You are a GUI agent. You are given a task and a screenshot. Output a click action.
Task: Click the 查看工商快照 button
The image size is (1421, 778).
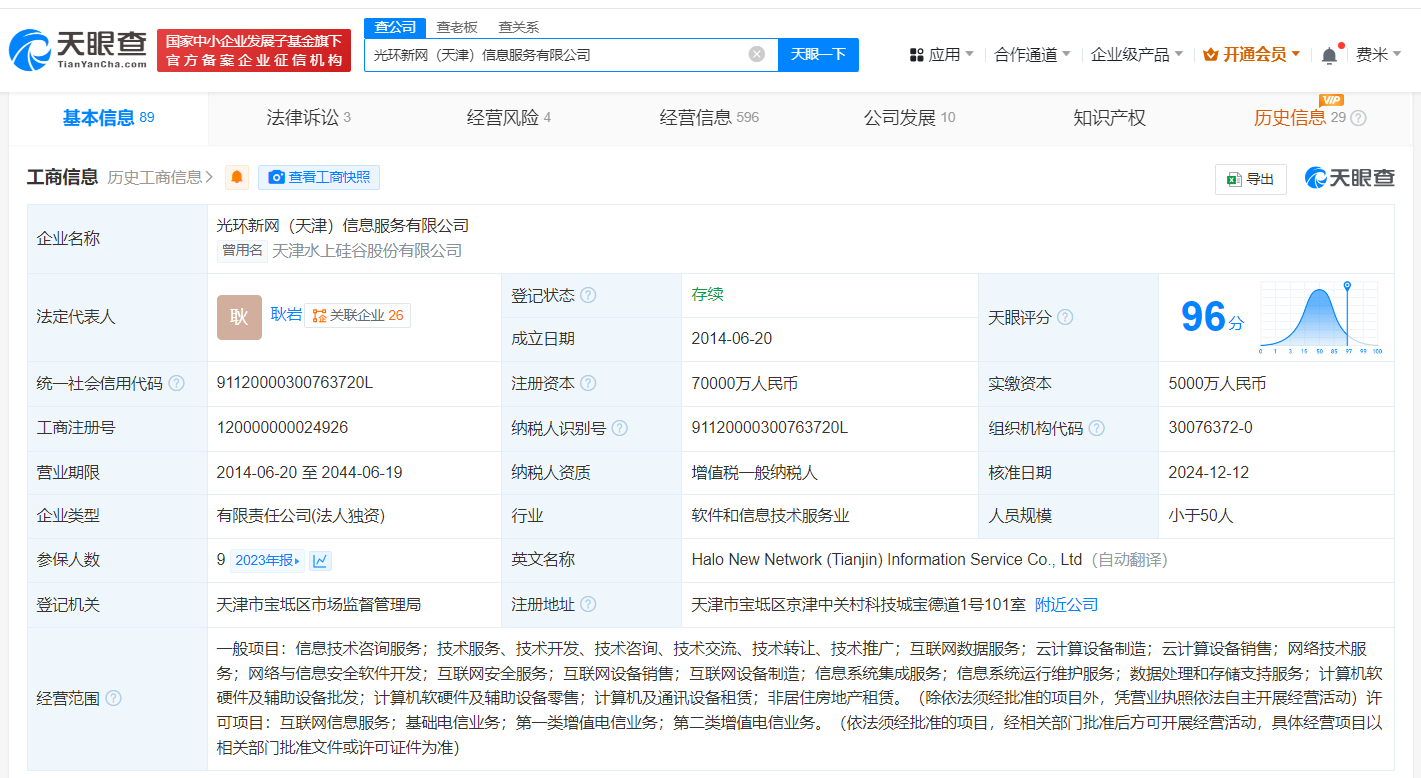tap(319, 177)
